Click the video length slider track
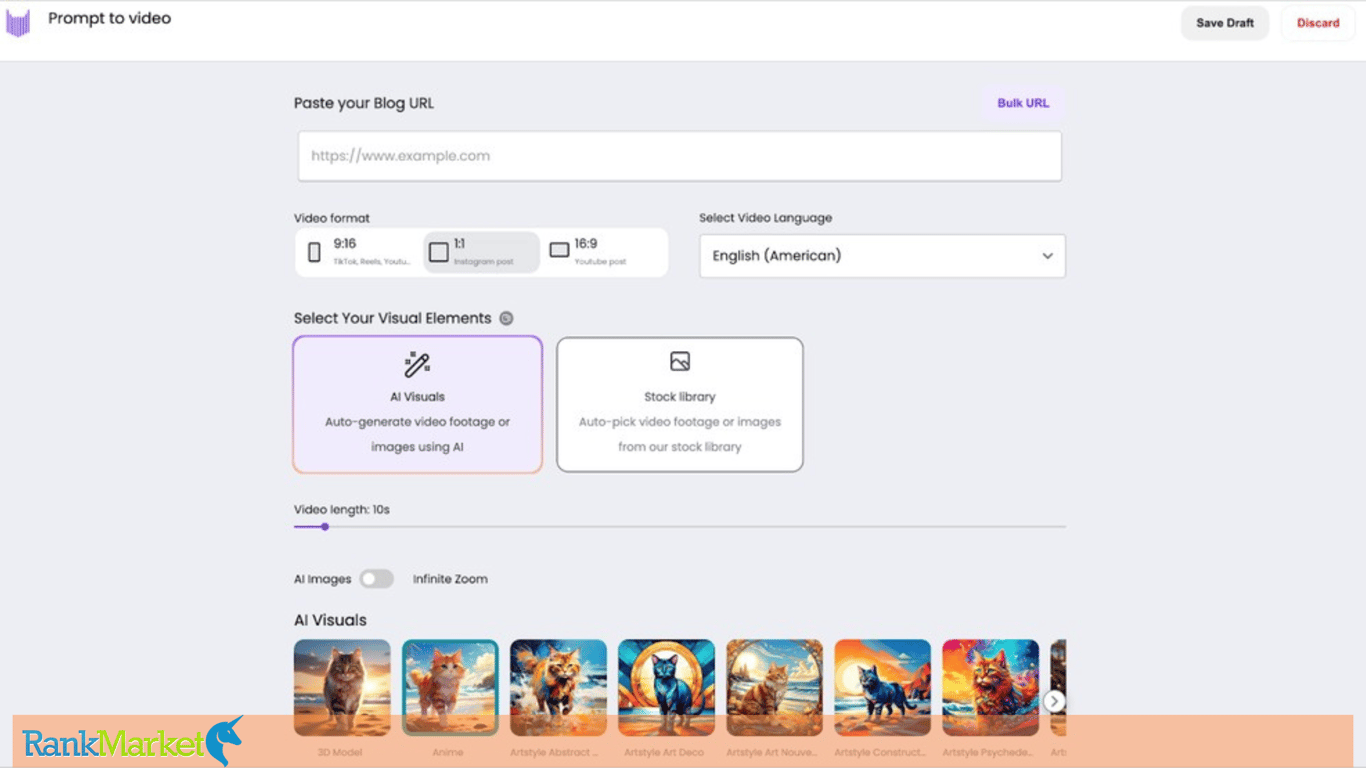 point(680,526)
